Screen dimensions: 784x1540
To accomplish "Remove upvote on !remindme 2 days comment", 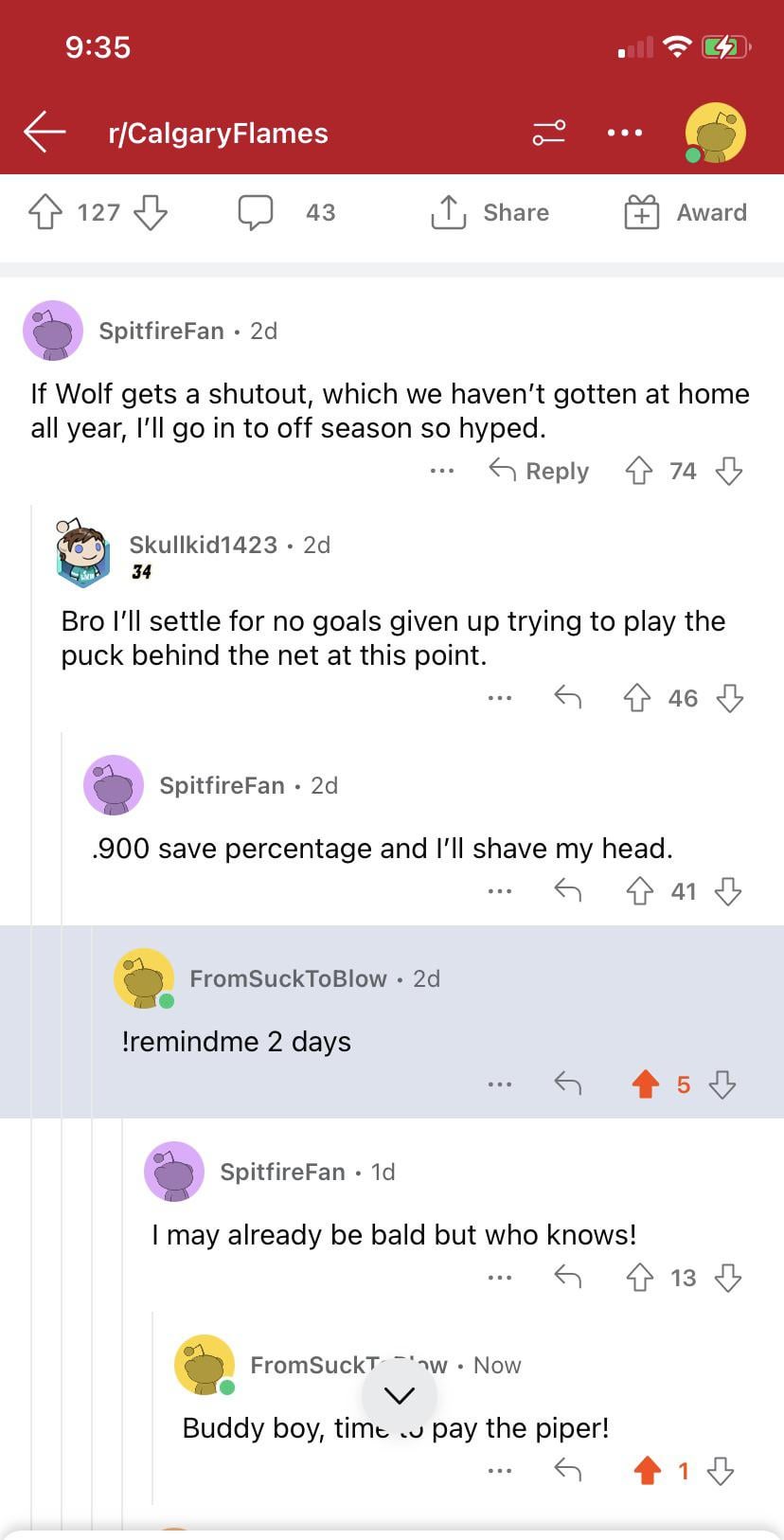I will pyautogui.click(x=646, y=1084).
